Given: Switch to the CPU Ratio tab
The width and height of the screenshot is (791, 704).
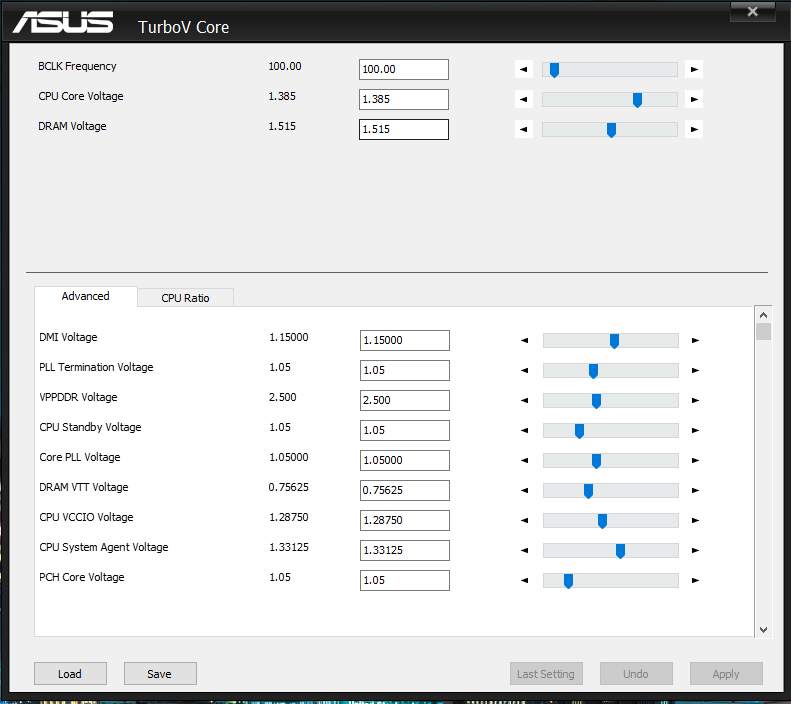Looking at the screenshot, I should point(185,298).
